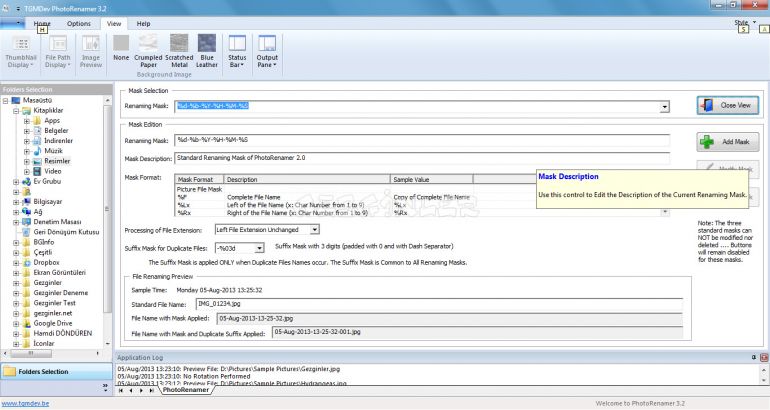Go to last sheet tab arrow
This screenshot has height=410, width=770.
tap(152, 390)
